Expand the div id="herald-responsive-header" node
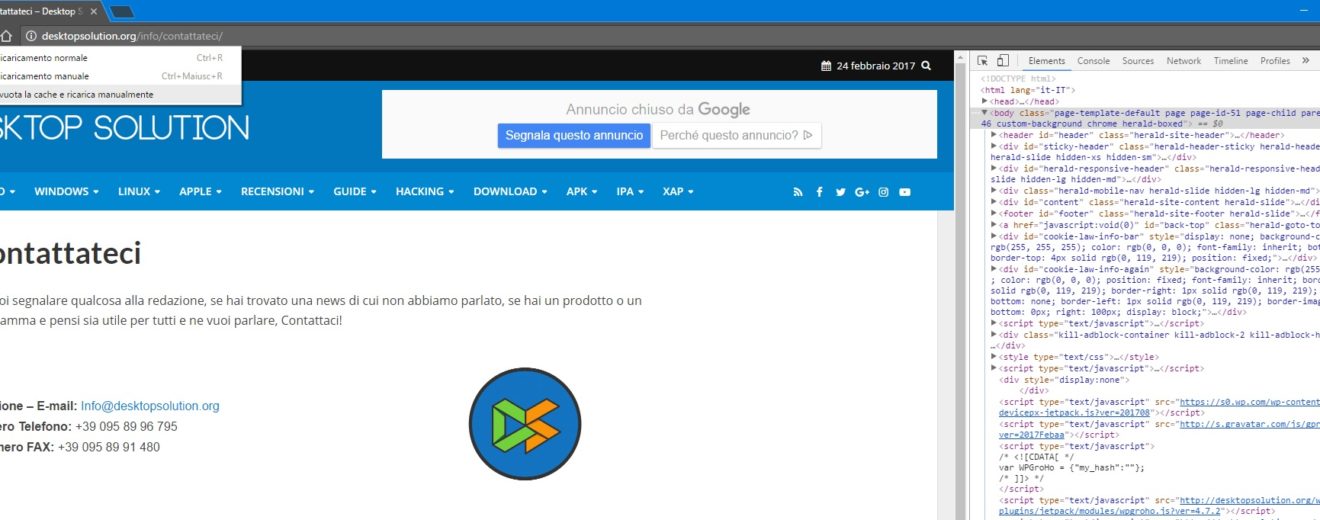The width and height of the screenshot is (1320, 520). pyautogui.click(x=993, y=169)
